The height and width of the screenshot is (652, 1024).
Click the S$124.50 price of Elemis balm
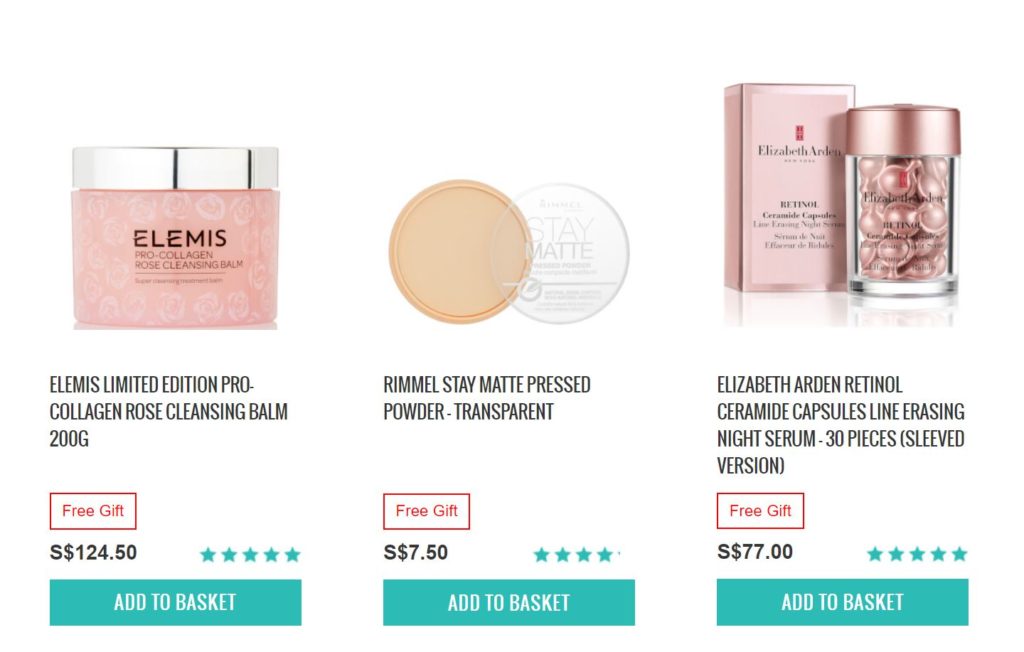(x=93, y=553)
